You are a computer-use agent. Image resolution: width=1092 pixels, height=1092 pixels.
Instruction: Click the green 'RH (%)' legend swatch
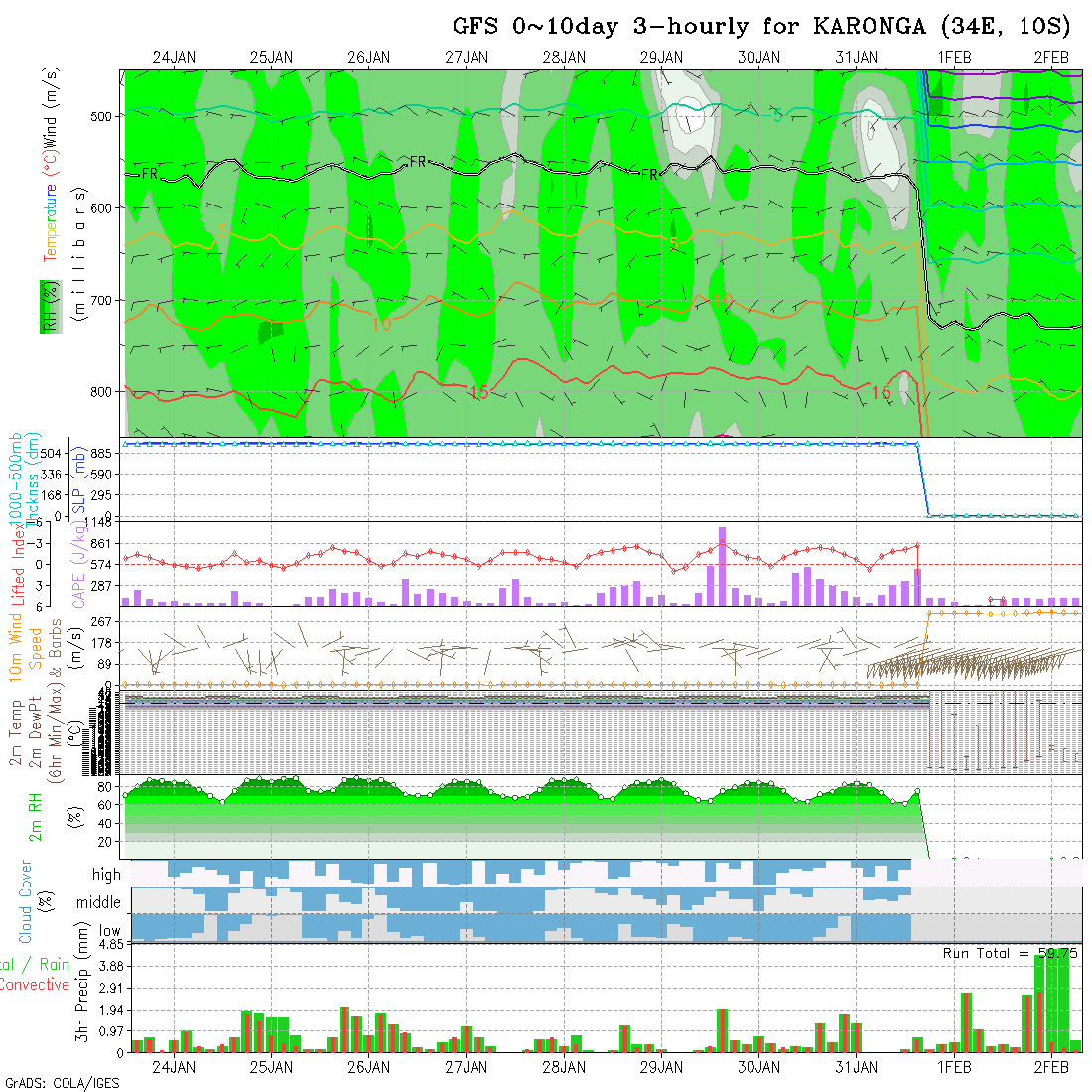[x=51, y=307]
